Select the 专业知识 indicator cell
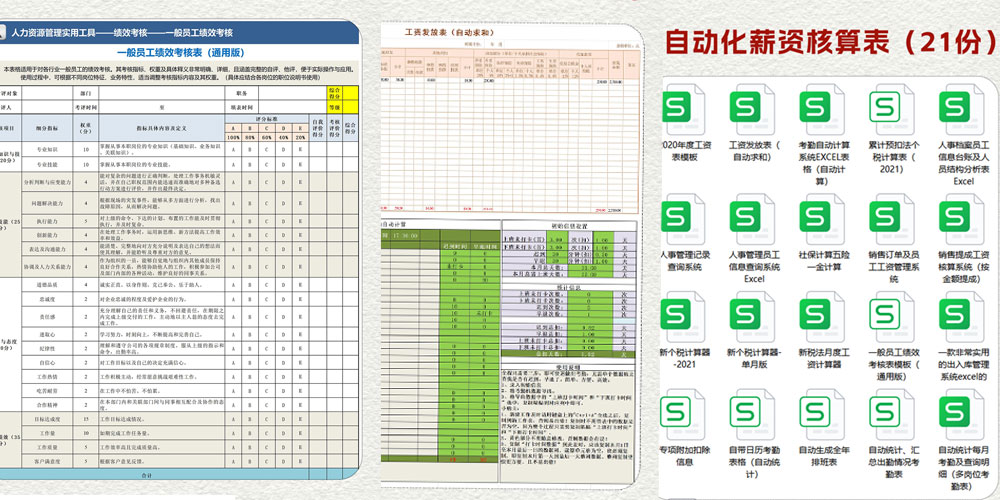This screenshot has width=1000, height=500. click(48, 148)
